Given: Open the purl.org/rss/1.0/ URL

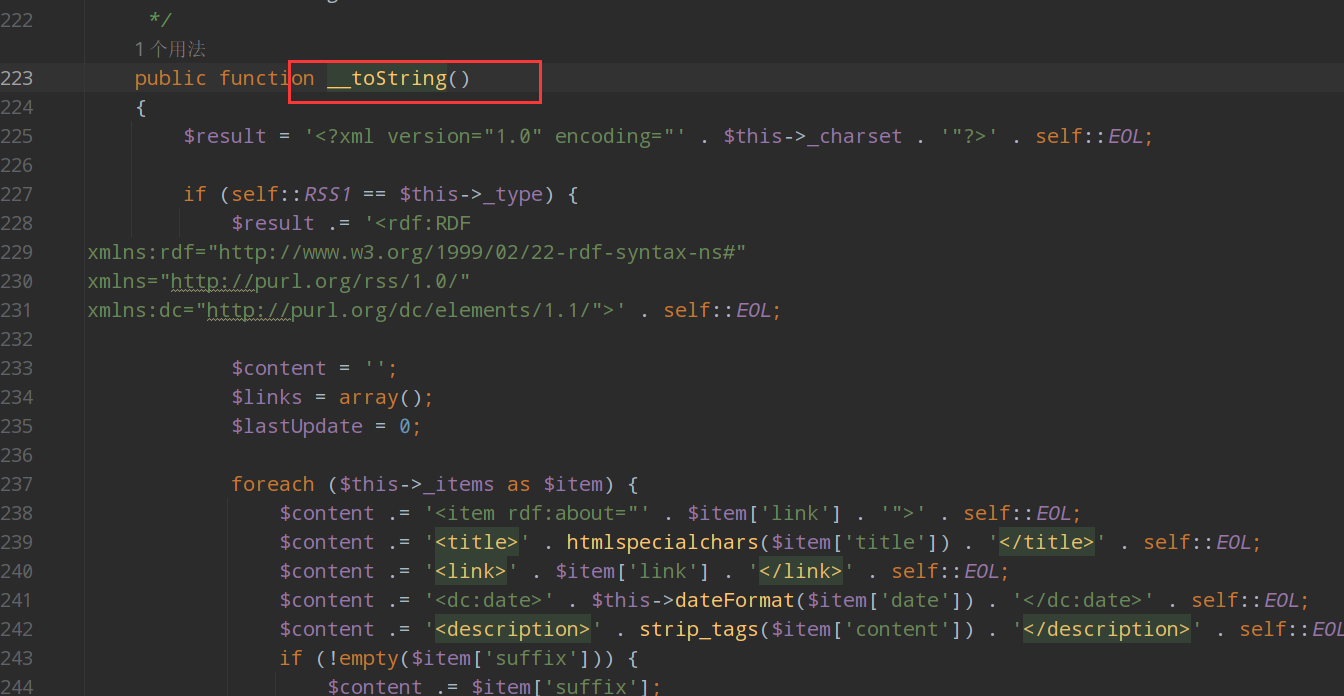Looking at the screenshot, I should (315, 281).
